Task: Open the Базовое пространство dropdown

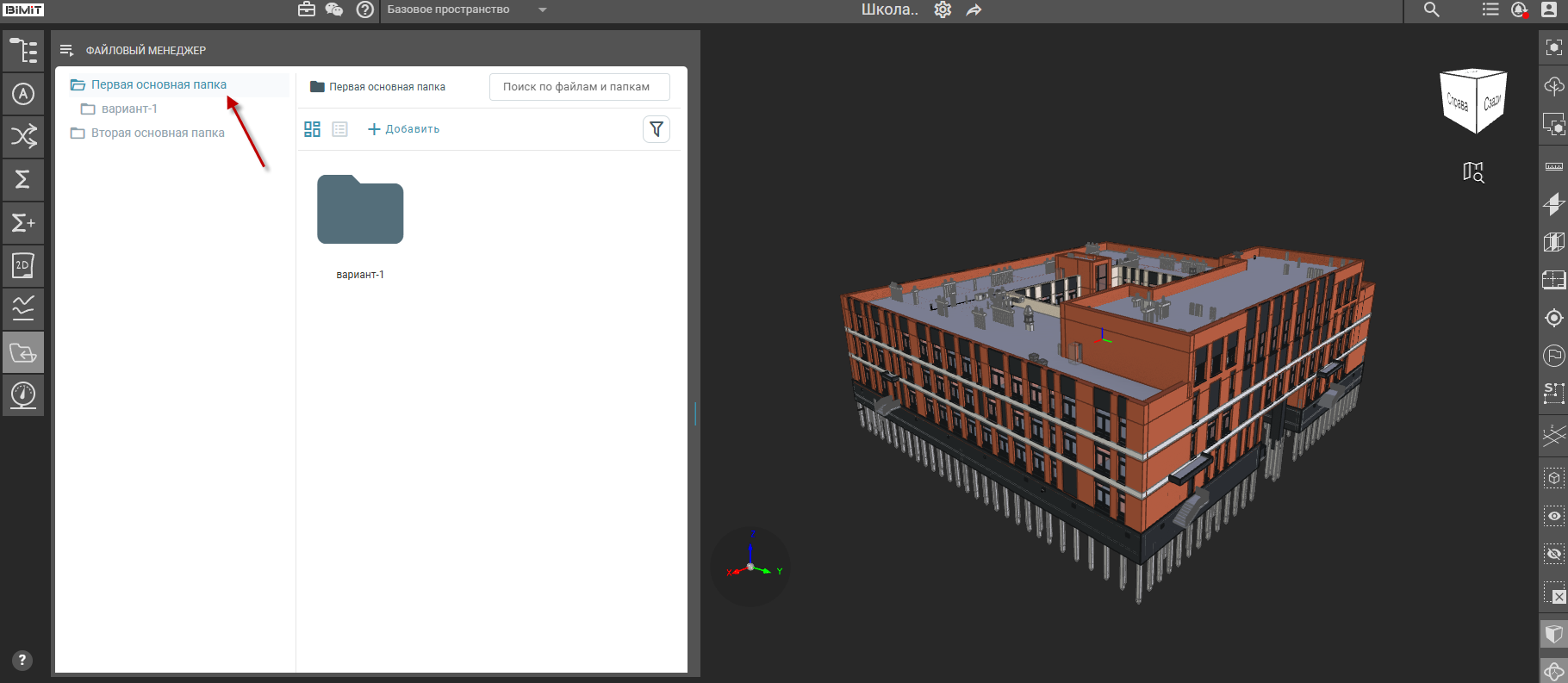Action: 467,9
